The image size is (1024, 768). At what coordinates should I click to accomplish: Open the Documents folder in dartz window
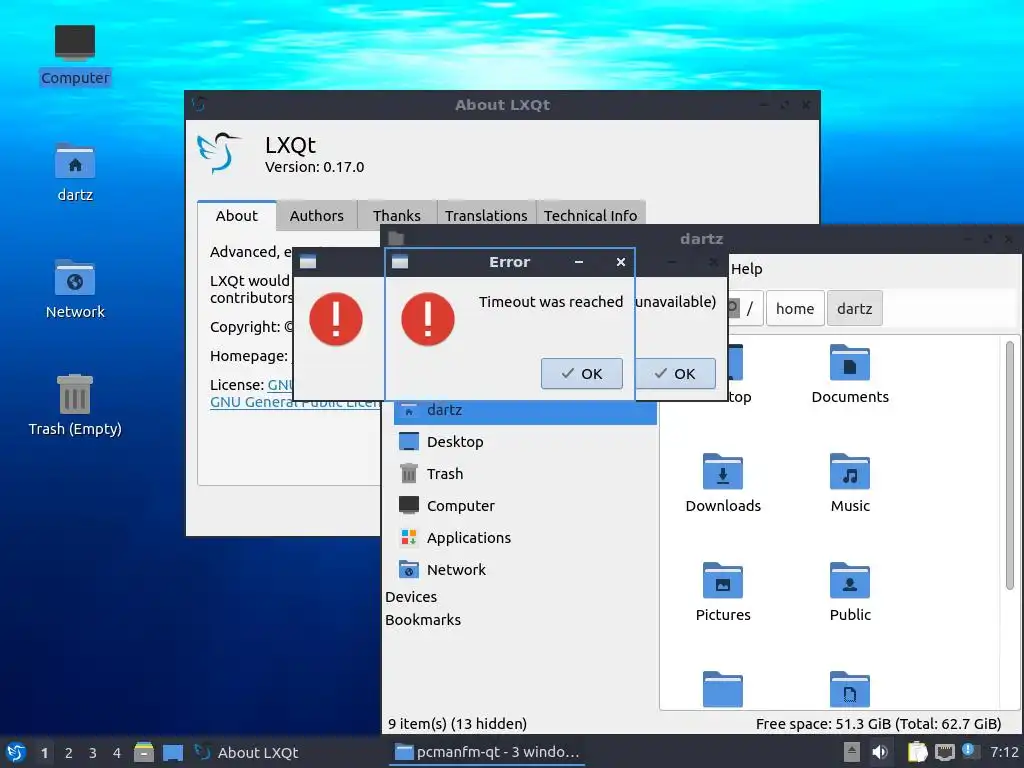(850, 374)
